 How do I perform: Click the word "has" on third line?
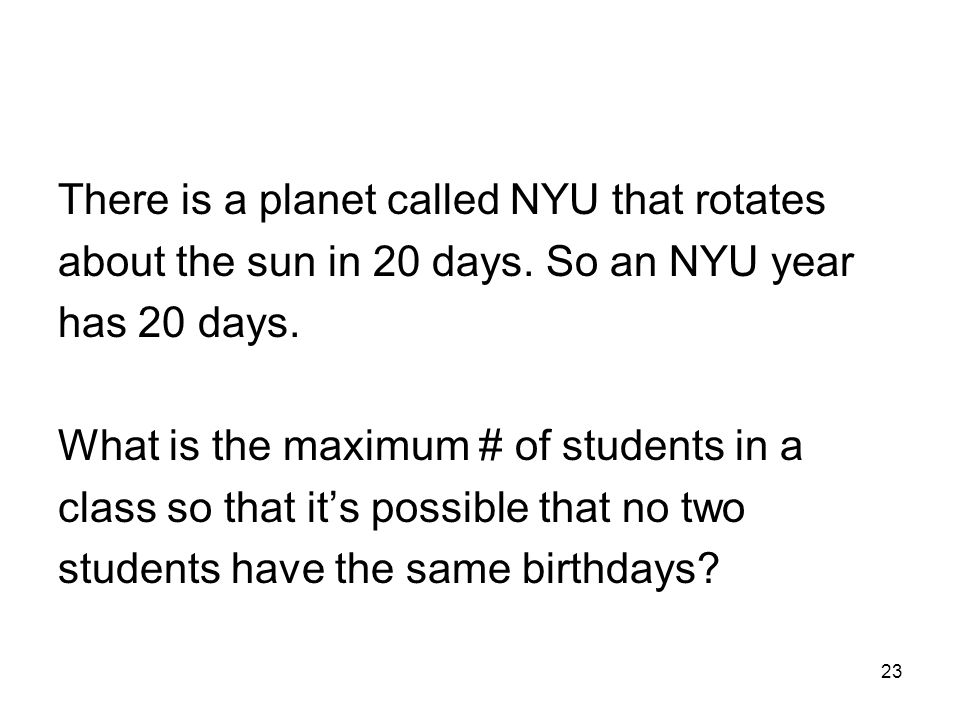(x=92, y=323)
